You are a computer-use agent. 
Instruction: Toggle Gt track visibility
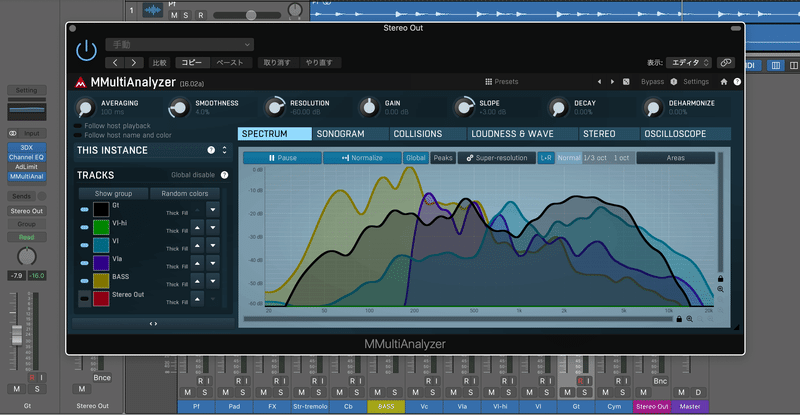point(85,210)
